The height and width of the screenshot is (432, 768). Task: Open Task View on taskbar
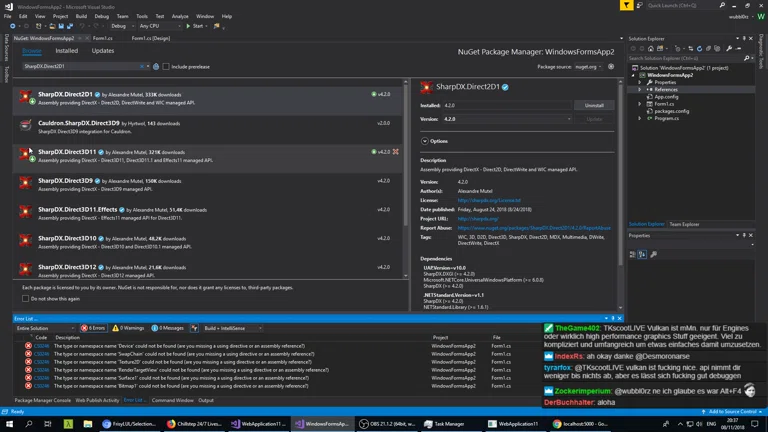point(48,424)
